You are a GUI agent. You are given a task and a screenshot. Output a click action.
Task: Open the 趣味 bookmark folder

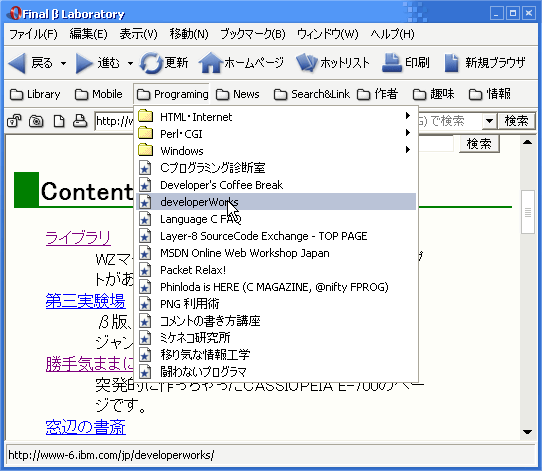pos(433,94)
